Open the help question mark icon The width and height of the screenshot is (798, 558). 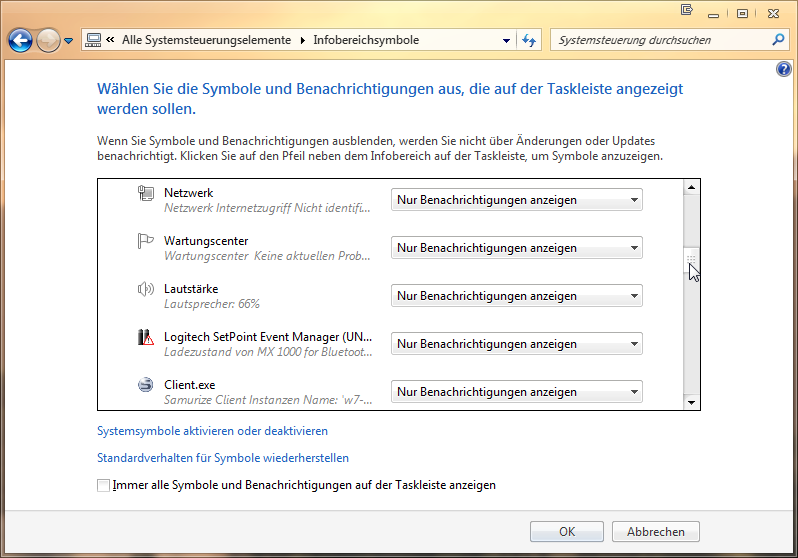784,69
